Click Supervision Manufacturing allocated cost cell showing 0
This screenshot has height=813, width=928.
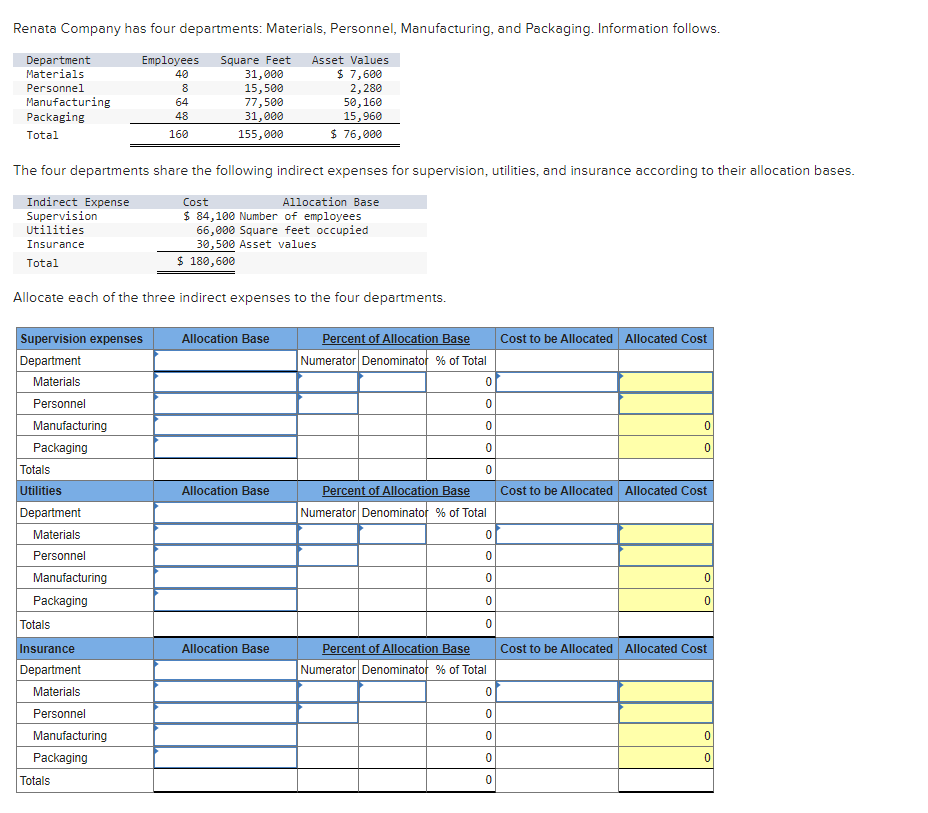tap(666, 425)
